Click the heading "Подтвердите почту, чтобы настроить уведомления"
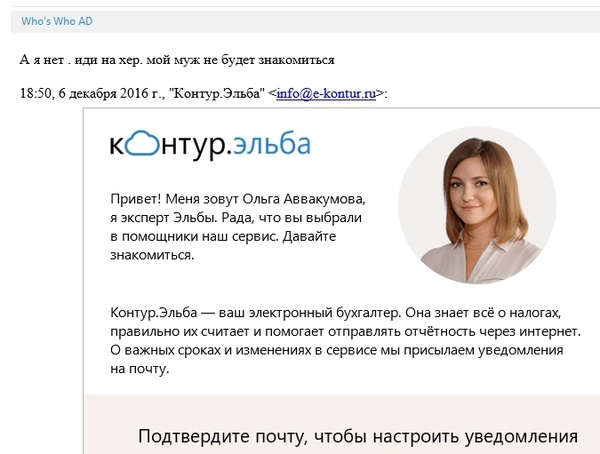The image size is (600, 454). (x=357, y=436)
